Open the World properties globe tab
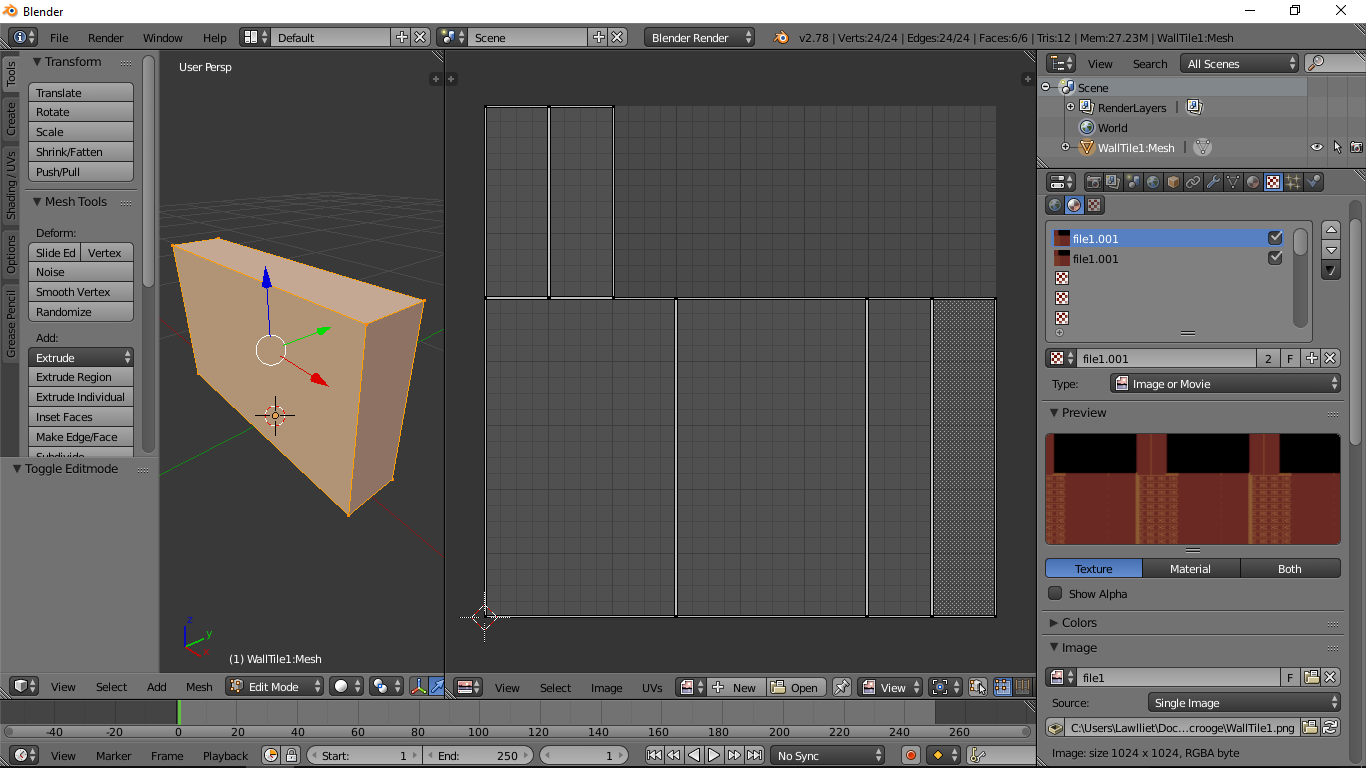This screenshot has width=1366, height=768. coord(1153,182)
